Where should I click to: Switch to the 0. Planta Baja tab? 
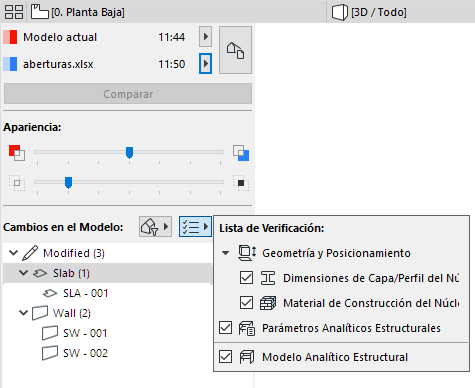pos(78,12)
